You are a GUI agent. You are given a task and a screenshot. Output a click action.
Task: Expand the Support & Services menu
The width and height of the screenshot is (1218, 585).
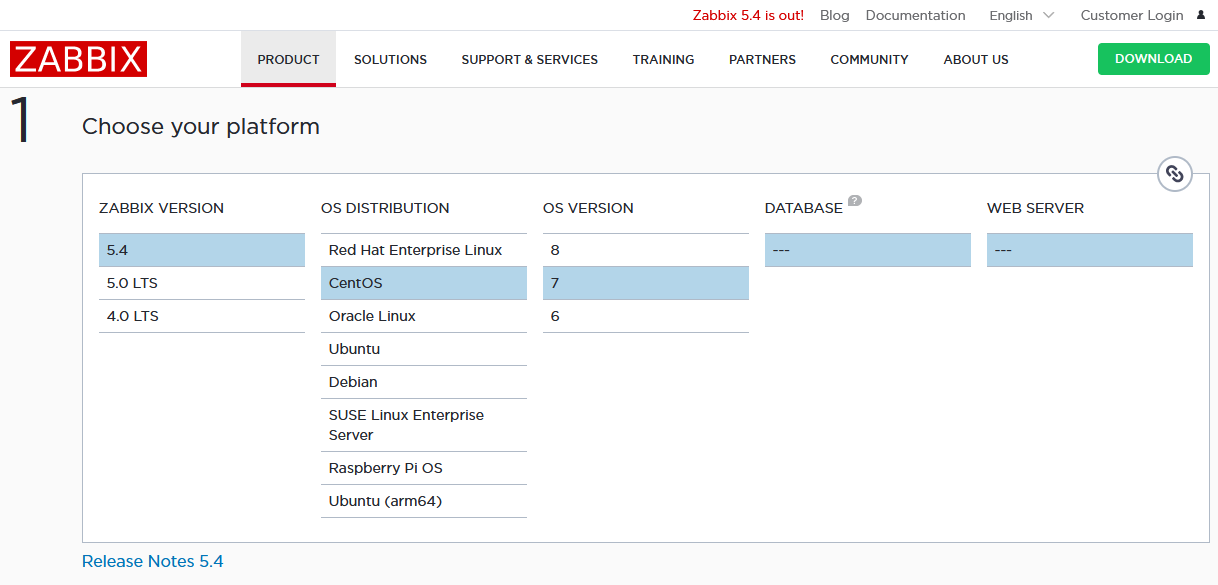point(529,59)
